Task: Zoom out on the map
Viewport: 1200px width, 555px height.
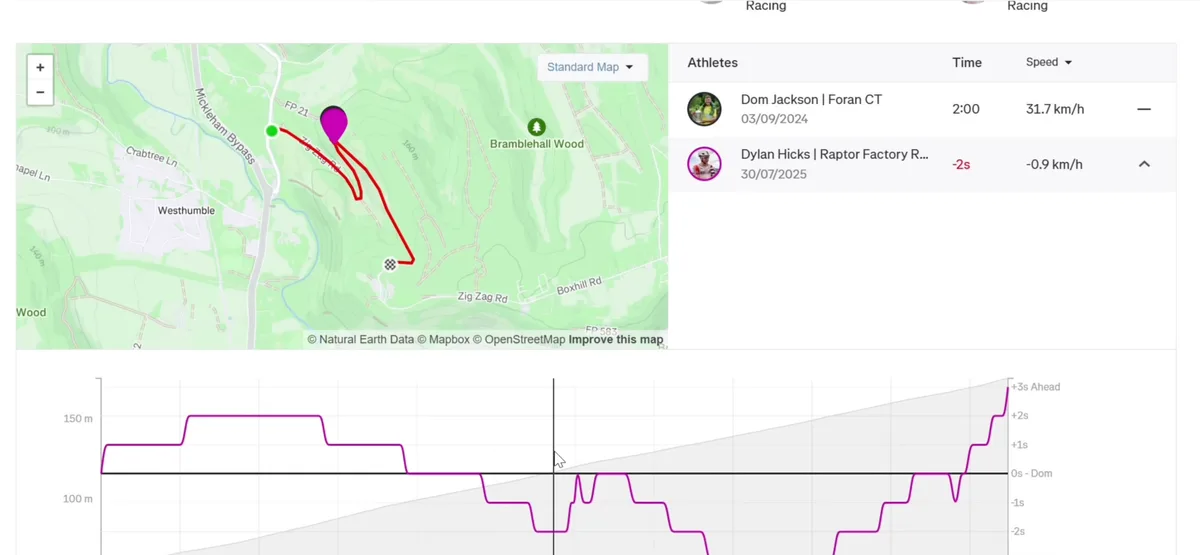Action: [x=40, y=92]
